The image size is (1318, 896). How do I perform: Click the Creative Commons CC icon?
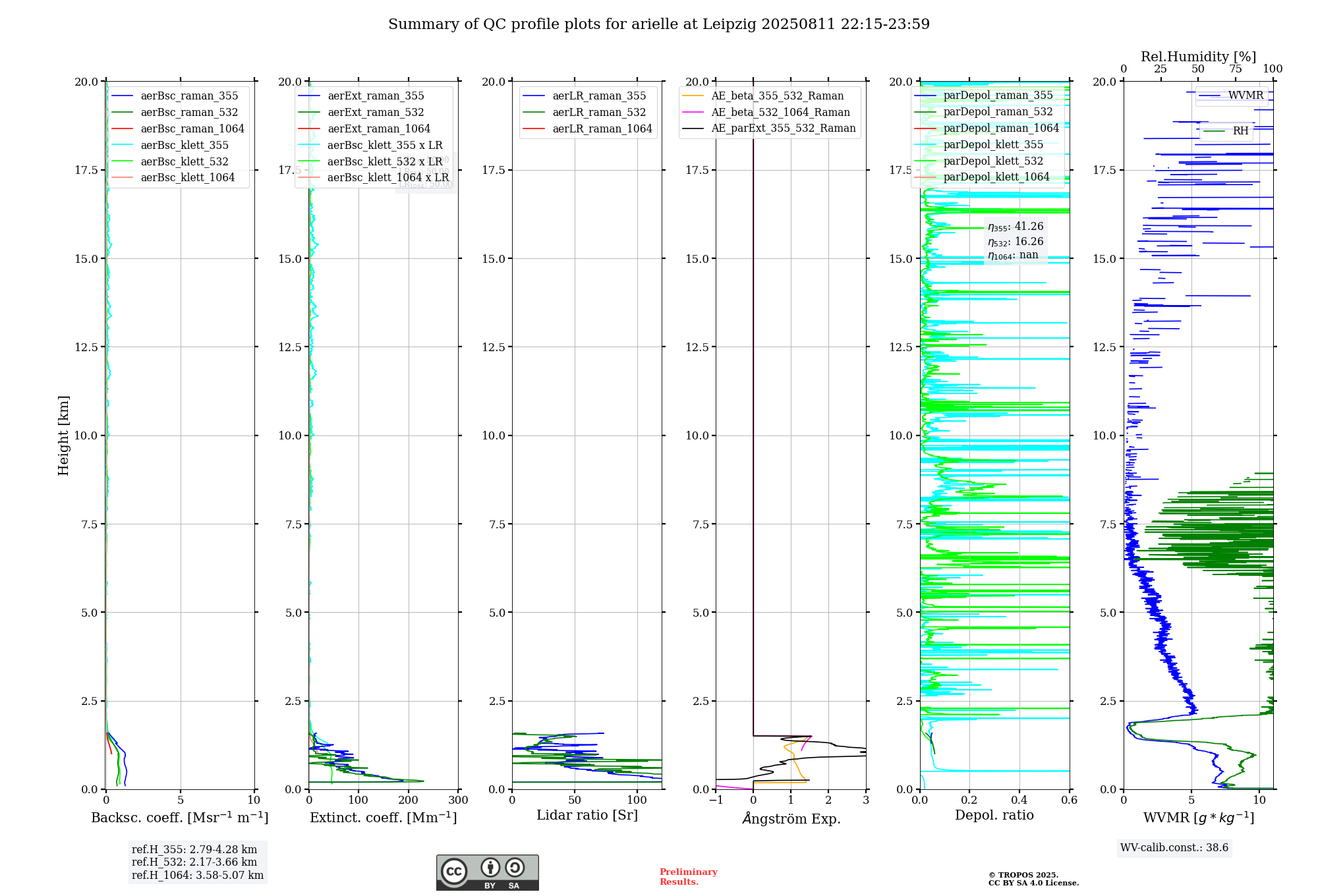tap(454, 871)
